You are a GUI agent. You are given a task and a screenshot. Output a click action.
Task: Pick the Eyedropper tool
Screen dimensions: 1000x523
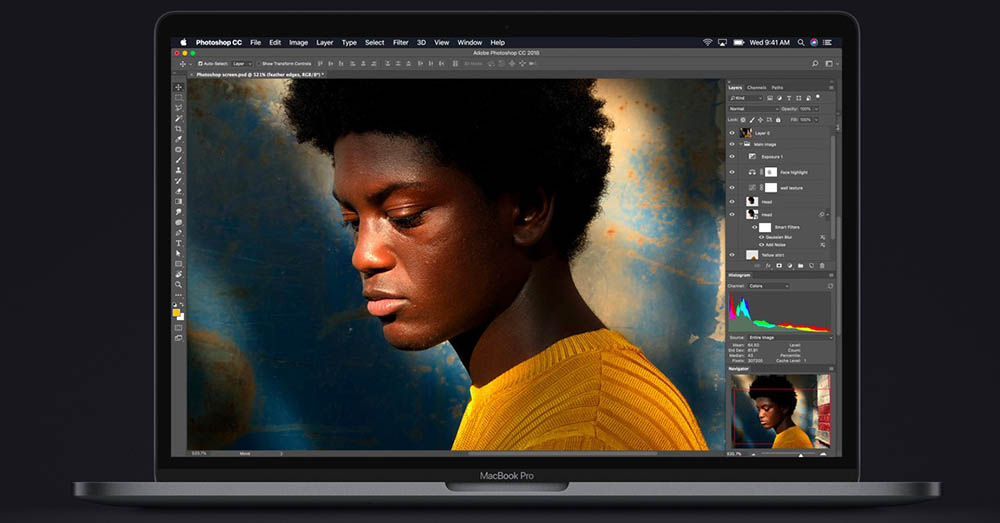(x=179, y=139)
